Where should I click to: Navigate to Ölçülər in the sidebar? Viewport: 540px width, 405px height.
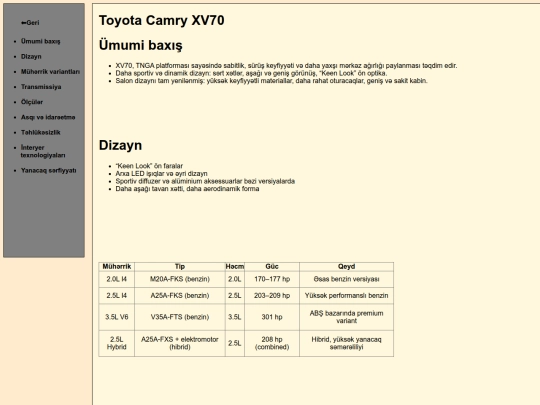[x=32, y=102]
